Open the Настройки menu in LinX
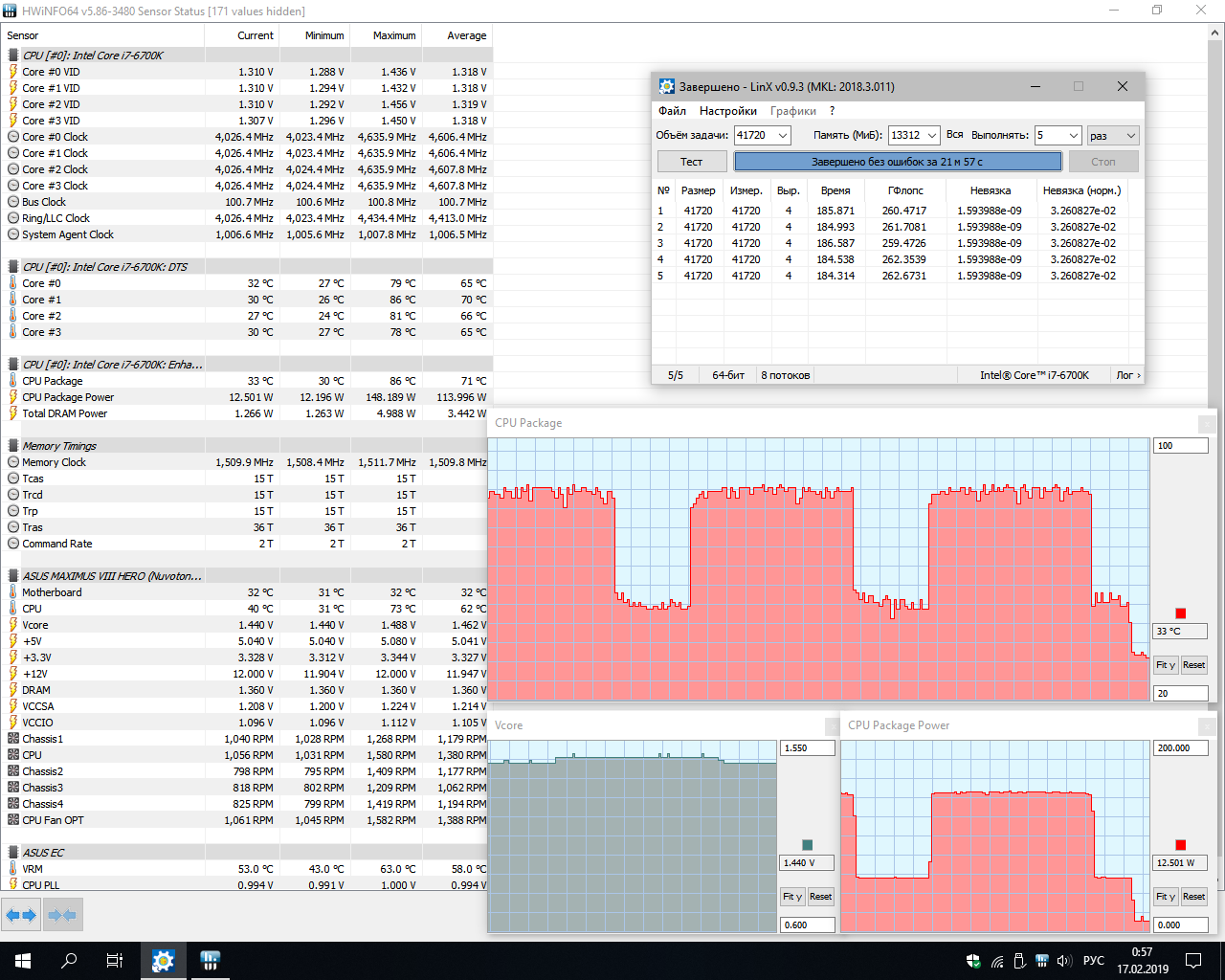The width and height of the screenshot is (1225, 980). (x=727, y=111)
